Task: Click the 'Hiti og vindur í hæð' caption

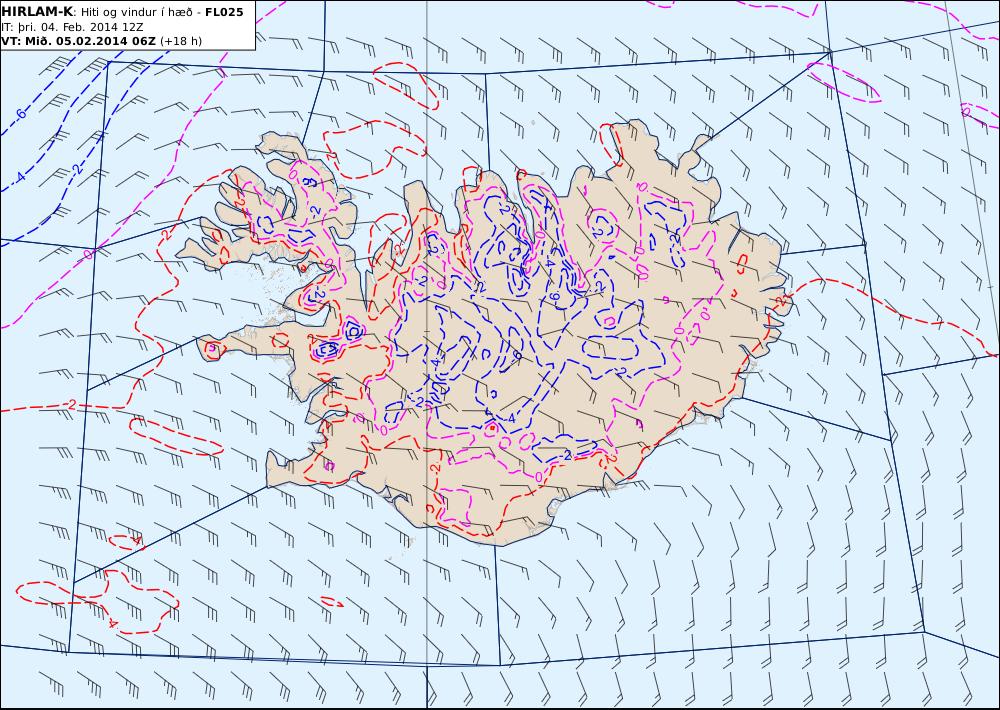Action: coord(136,12)
